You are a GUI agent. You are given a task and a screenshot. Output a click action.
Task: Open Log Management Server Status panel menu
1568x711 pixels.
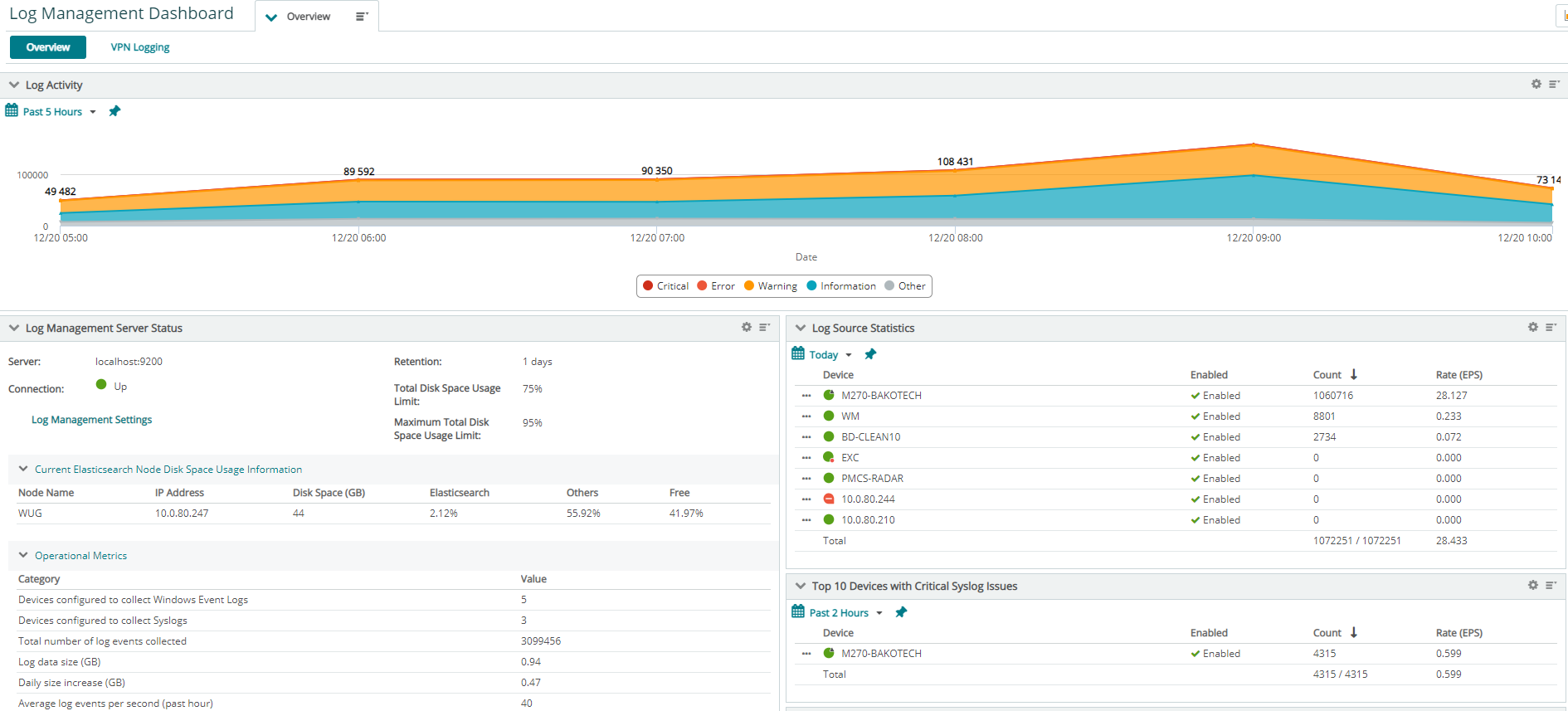[764, 328]
